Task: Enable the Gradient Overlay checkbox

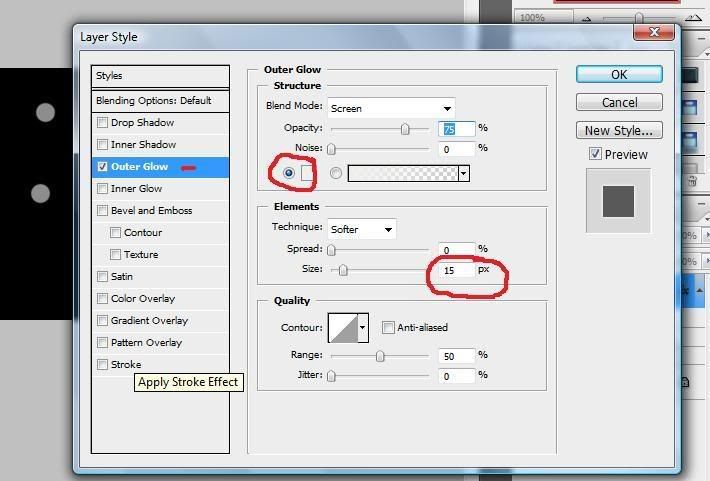Action: pos(103,320)
